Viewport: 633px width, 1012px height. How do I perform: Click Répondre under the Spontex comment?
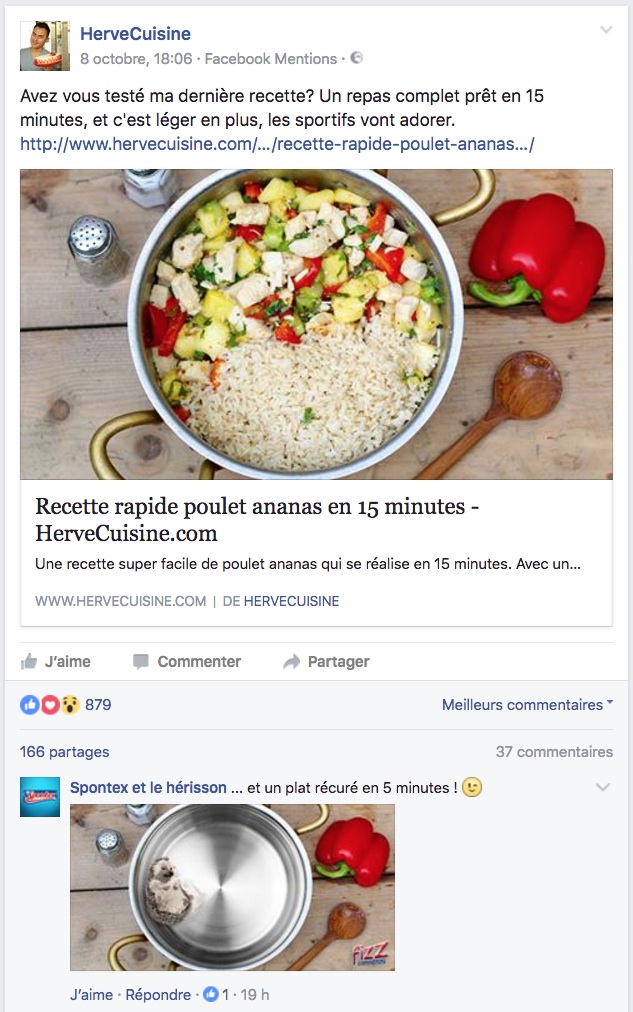tap(158, 995)
